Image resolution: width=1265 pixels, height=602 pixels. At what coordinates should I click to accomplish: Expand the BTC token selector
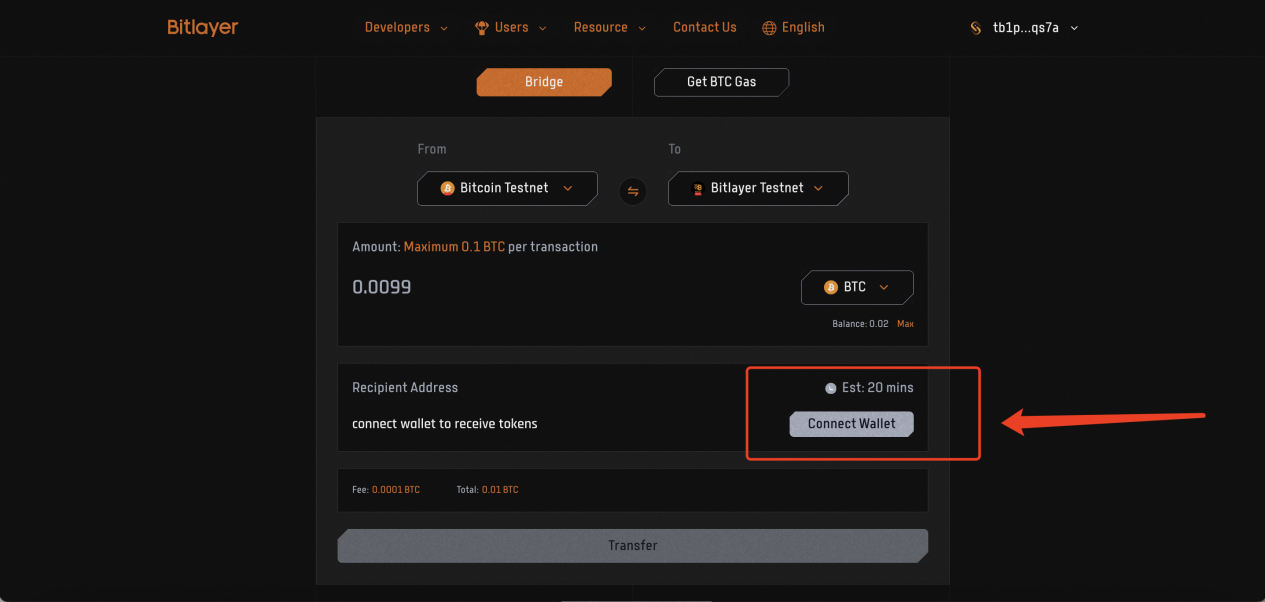pyautogui.click(x=857, y=287)
